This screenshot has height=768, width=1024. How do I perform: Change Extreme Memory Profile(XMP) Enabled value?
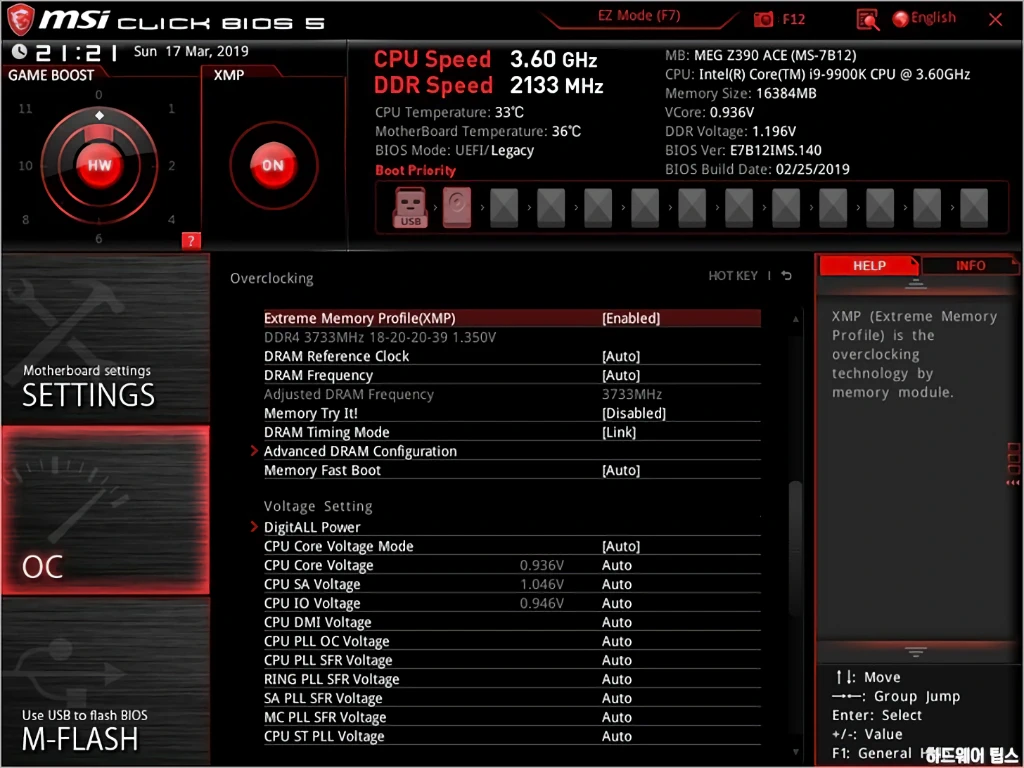click(631, 318)
